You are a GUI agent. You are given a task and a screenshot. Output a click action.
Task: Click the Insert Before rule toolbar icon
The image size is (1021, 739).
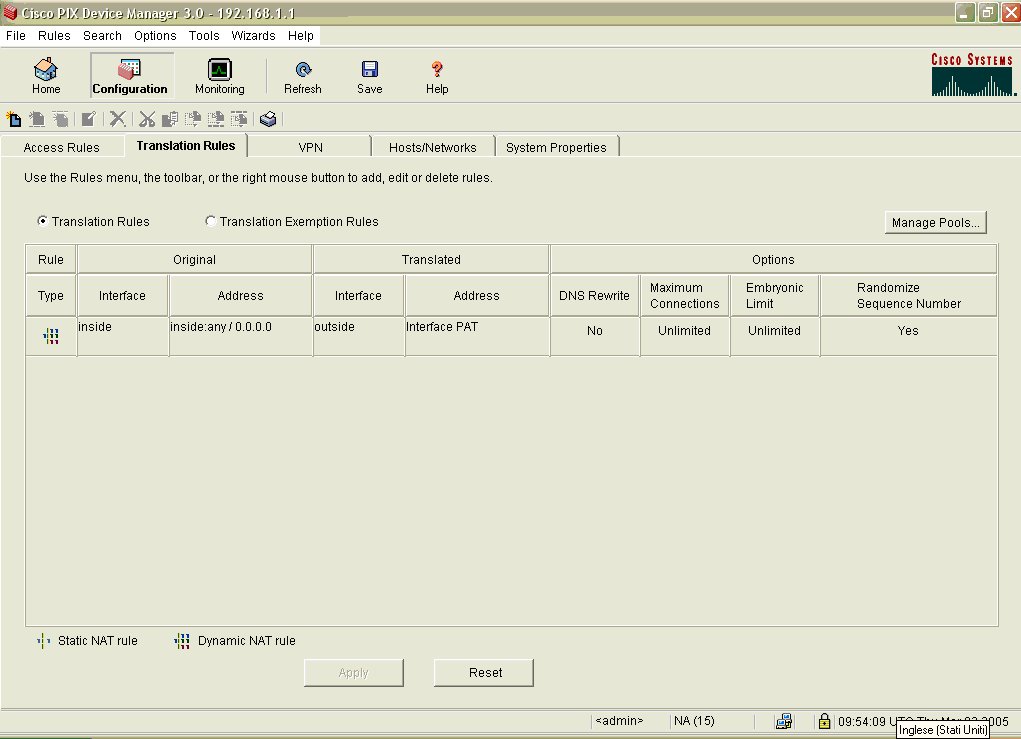coord(37,119)
